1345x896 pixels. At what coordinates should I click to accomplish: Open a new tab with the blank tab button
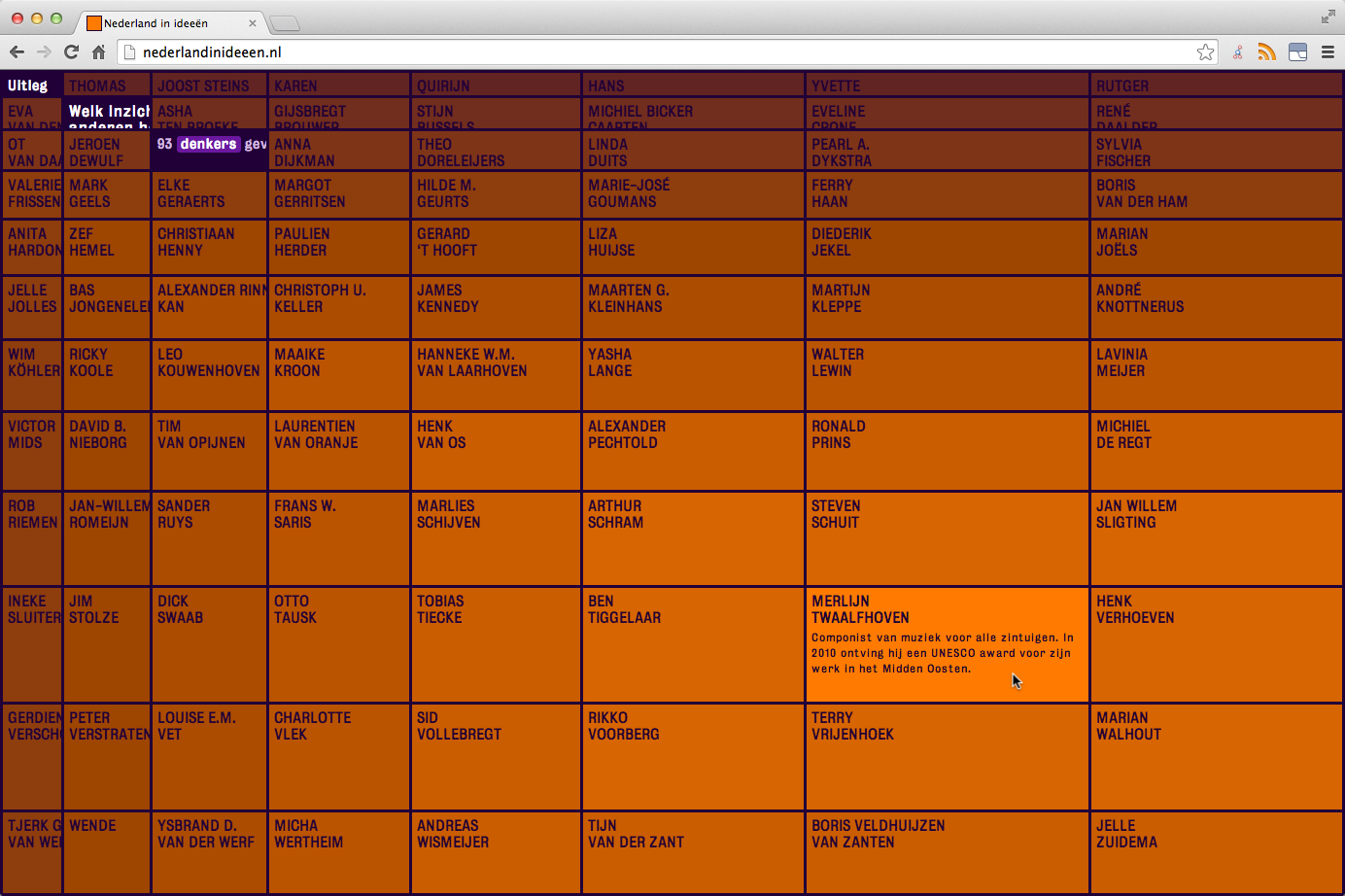284,23
